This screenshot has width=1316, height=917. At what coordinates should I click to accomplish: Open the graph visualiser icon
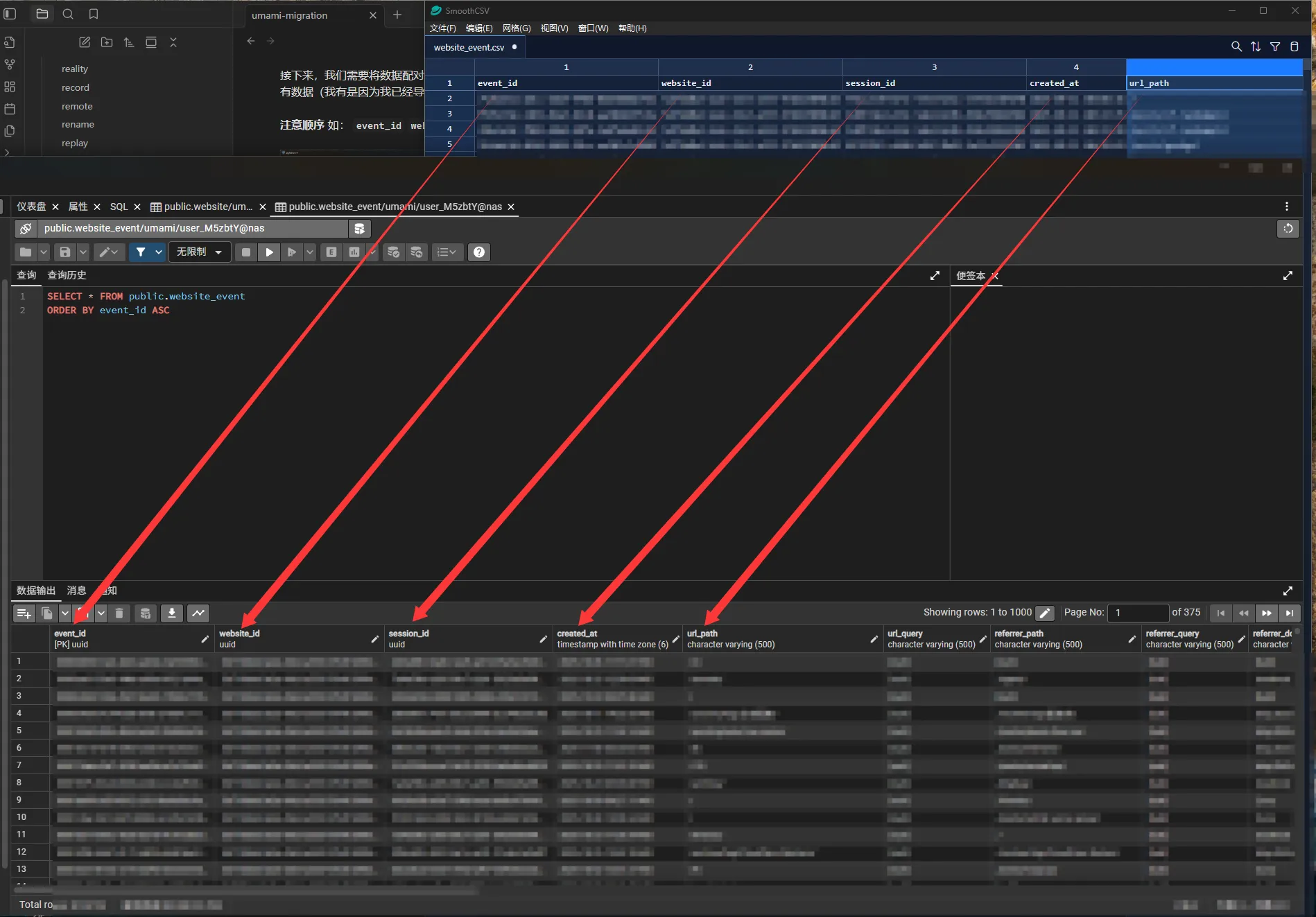(x=198, y=613)
